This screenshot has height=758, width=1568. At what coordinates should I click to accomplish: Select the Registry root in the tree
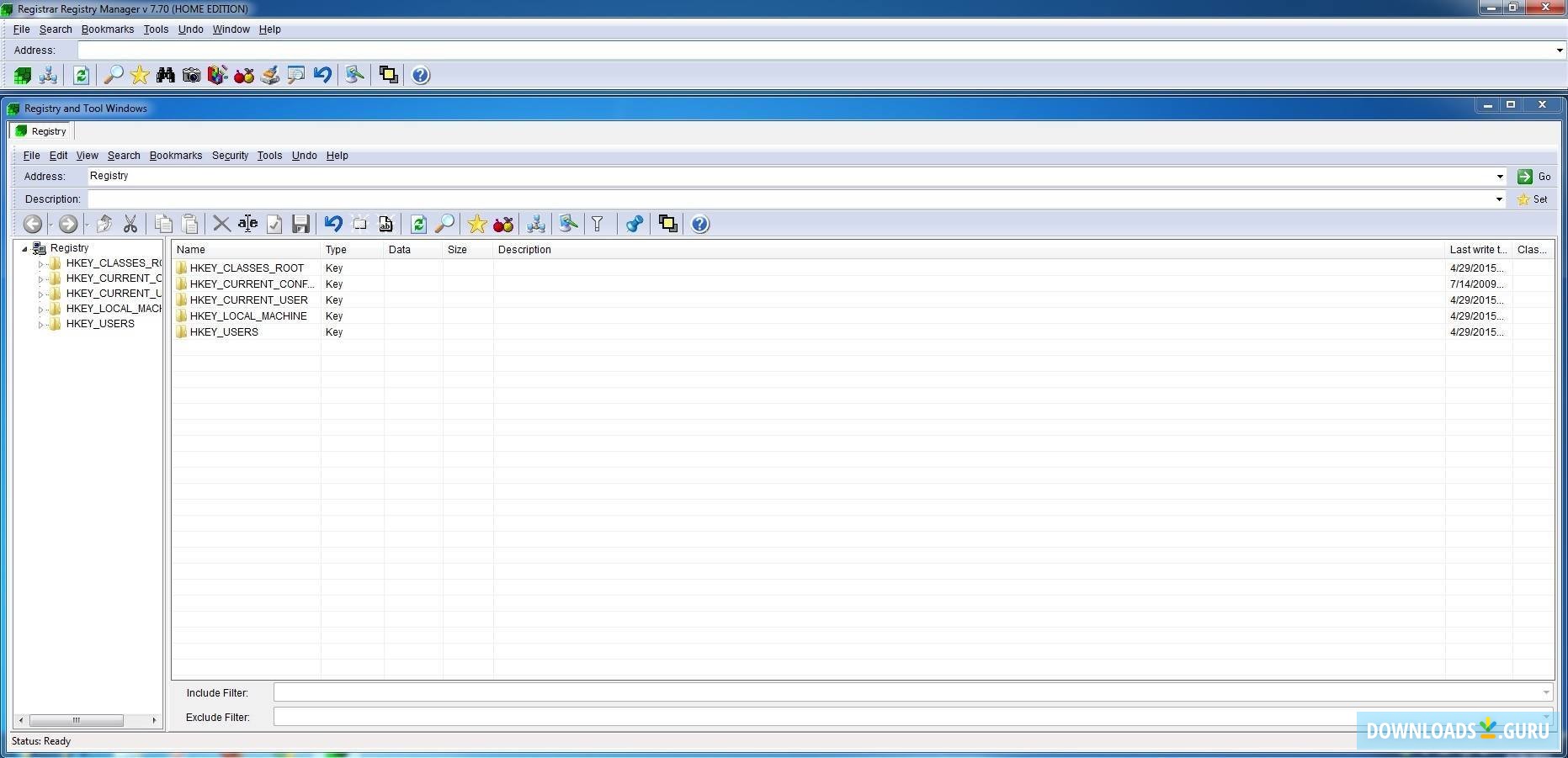69,248
